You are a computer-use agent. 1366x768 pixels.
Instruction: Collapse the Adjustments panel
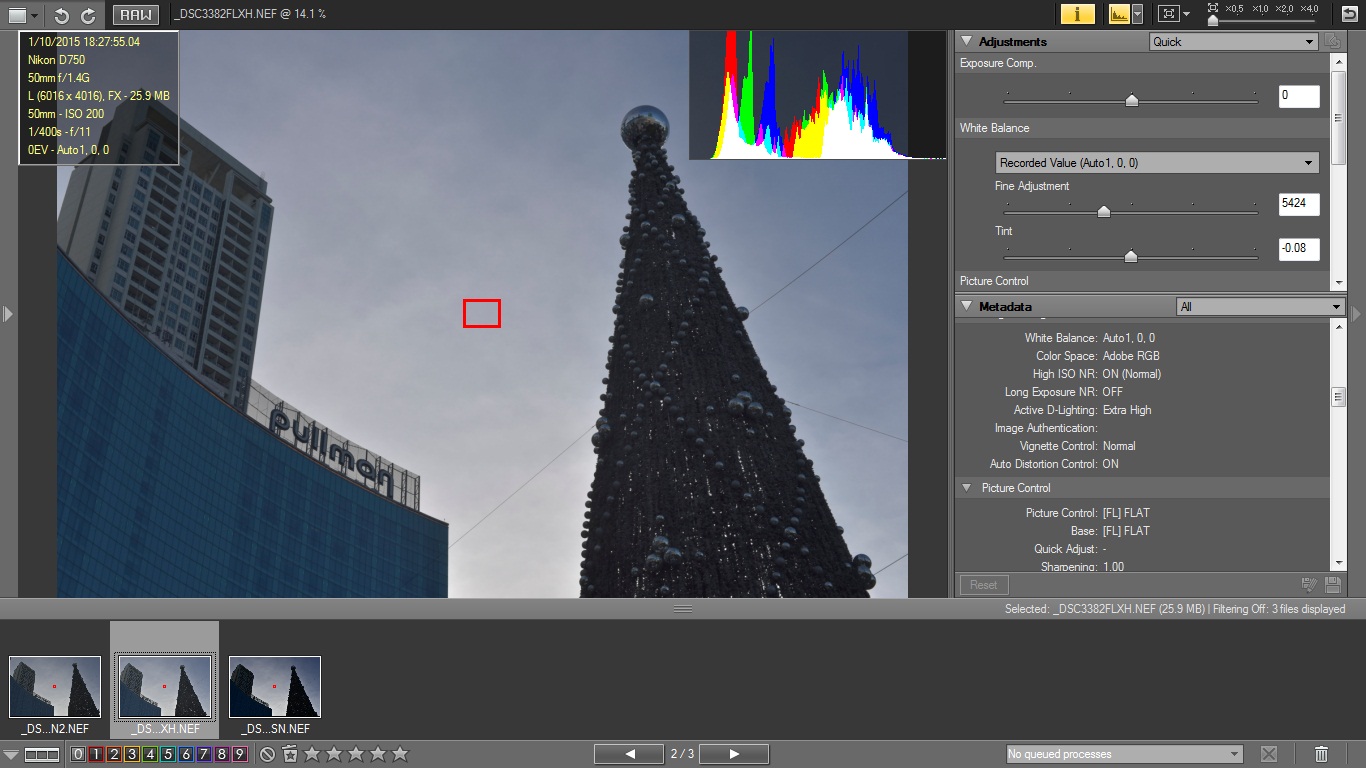[966, 42]
